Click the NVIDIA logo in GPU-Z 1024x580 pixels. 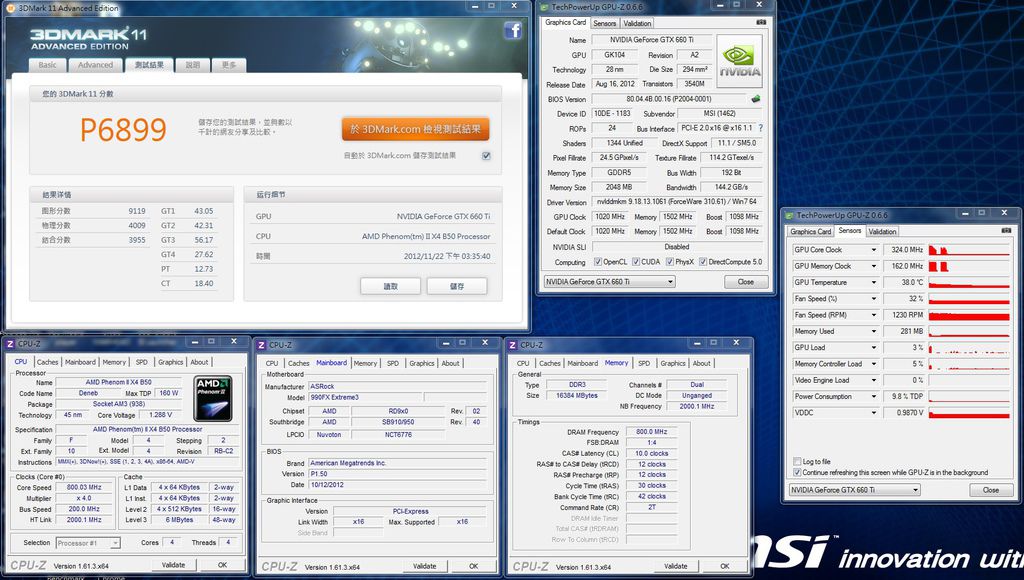tap(740, 60)
